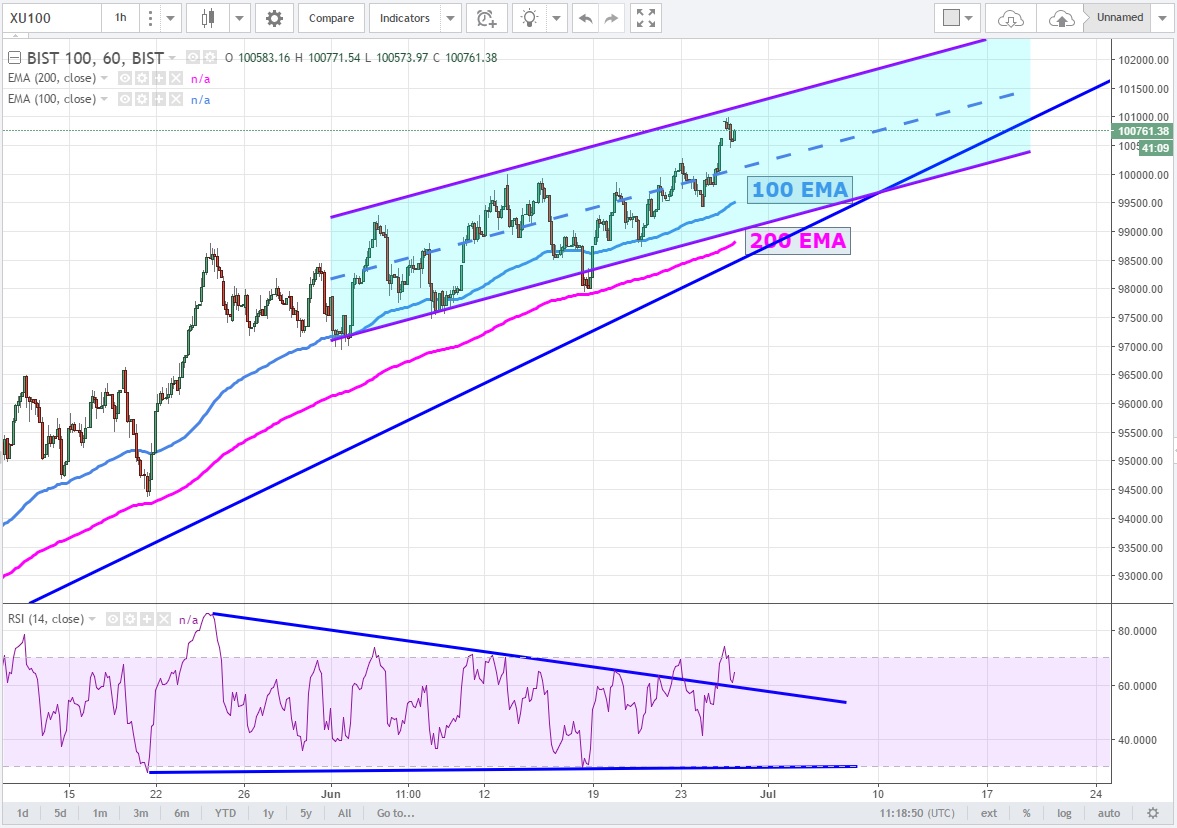The height and width of the screenshot is (828, 1177).
Task: Click the Go to... date button
Action: point(396,813)
